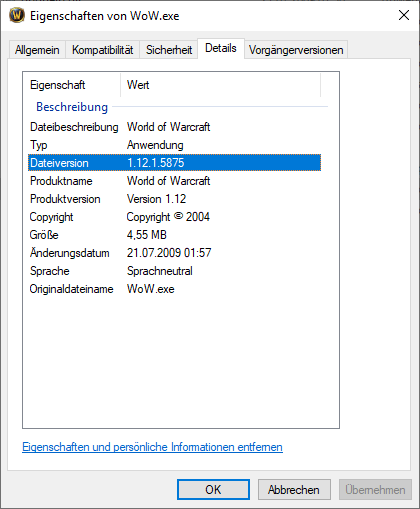Select the Copyright 2004 row
Viewport: 420px width, 509px height.
[174, 217]
